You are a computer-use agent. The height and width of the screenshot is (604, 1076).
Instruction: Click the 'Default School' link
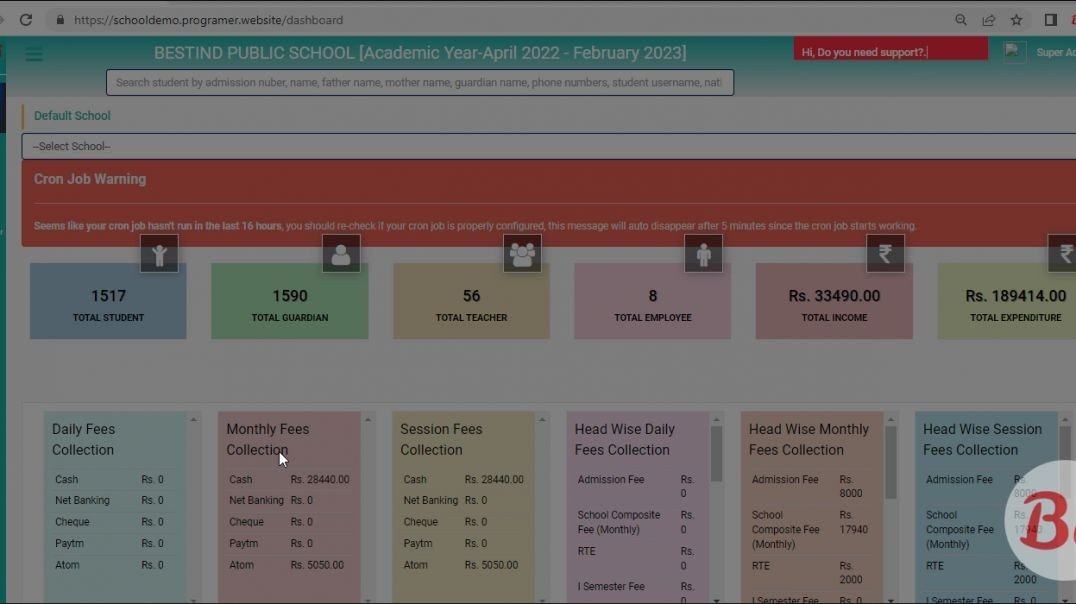(x=71, y=115)
